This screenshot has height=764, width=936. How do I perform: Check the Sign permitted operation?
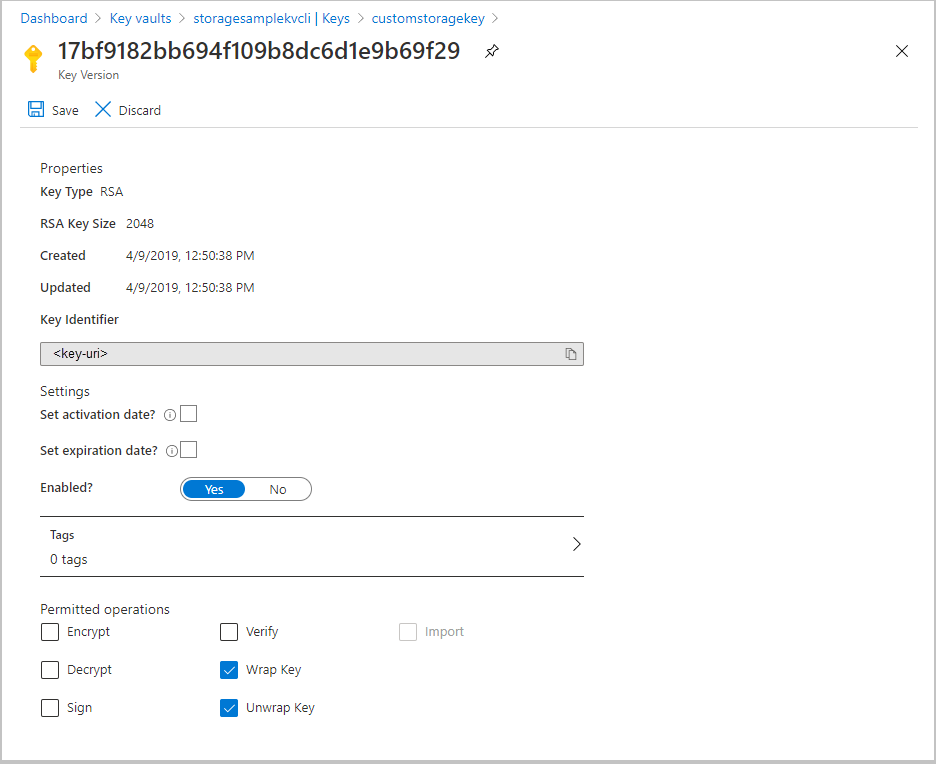[50, 707]
